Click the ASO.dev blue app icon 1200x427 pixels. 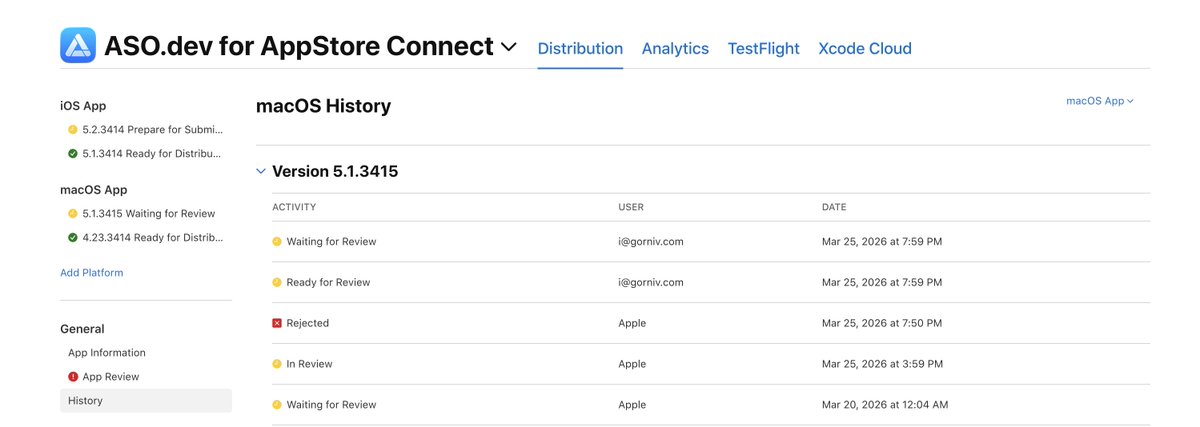[77, 45]
